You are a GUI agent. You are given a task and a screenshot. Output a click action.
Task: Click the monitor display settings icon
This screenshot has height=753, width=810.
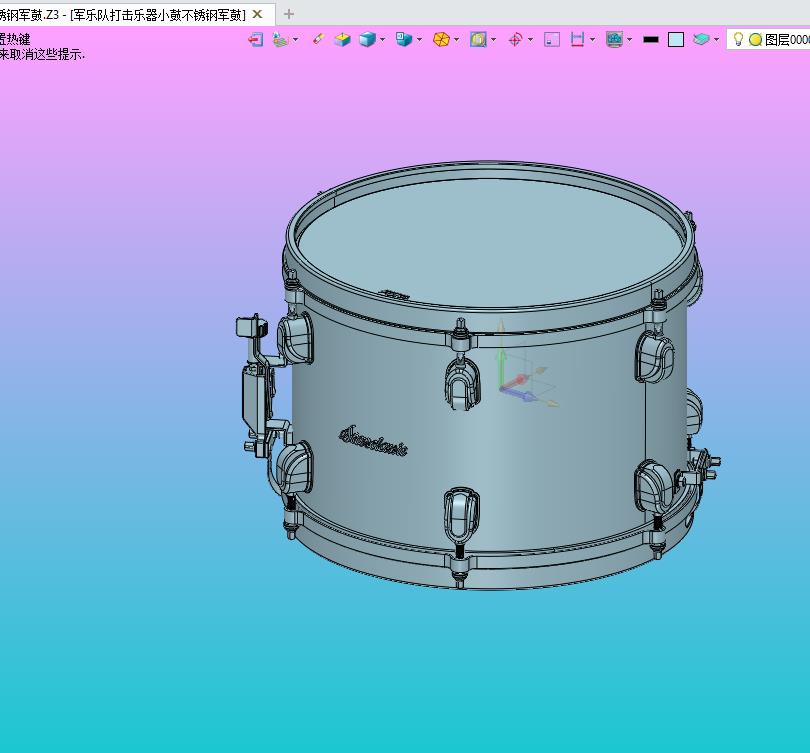tap(614, 40)
